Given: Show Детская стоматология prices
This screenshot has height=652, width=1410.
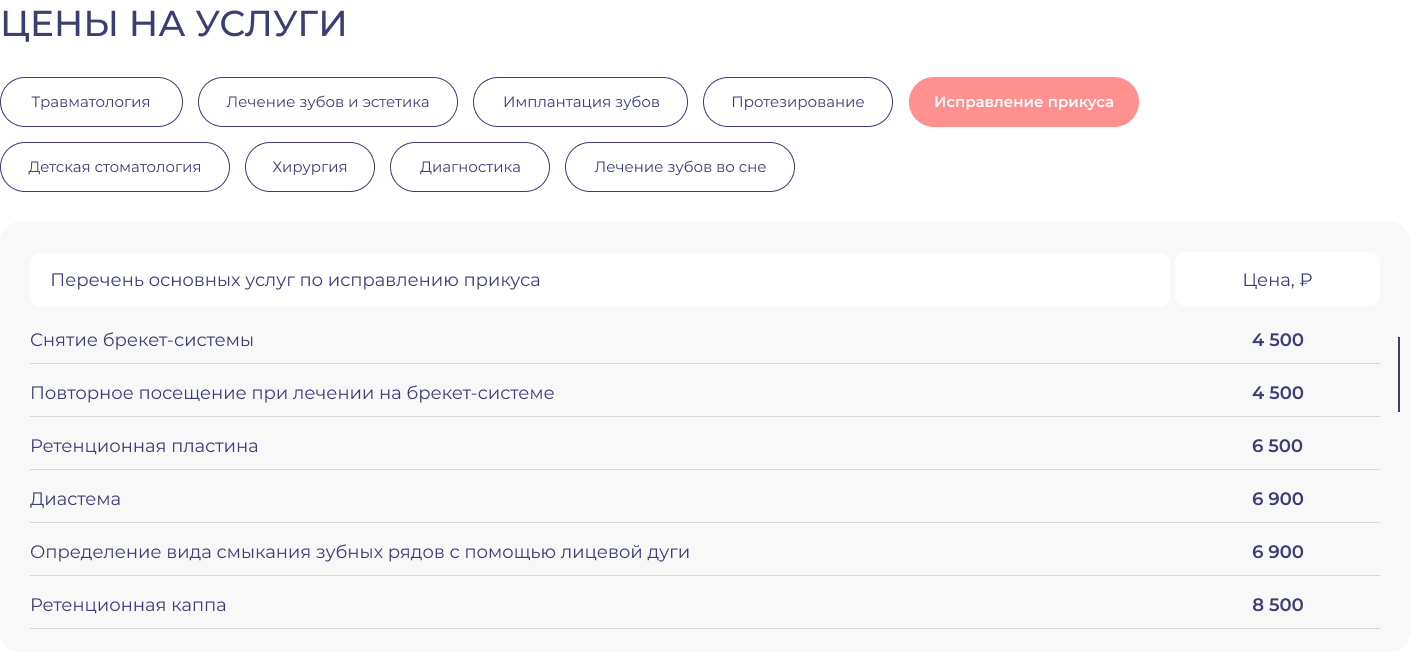Looking at the screenshot, I should point(114,167).
